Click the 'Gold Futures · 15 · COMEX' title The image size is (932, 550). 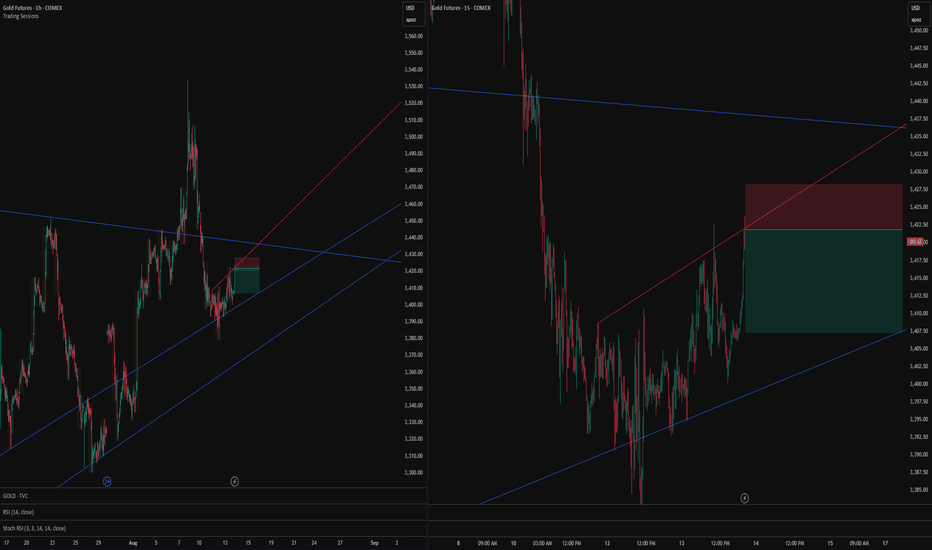click(x=461, y=8)
